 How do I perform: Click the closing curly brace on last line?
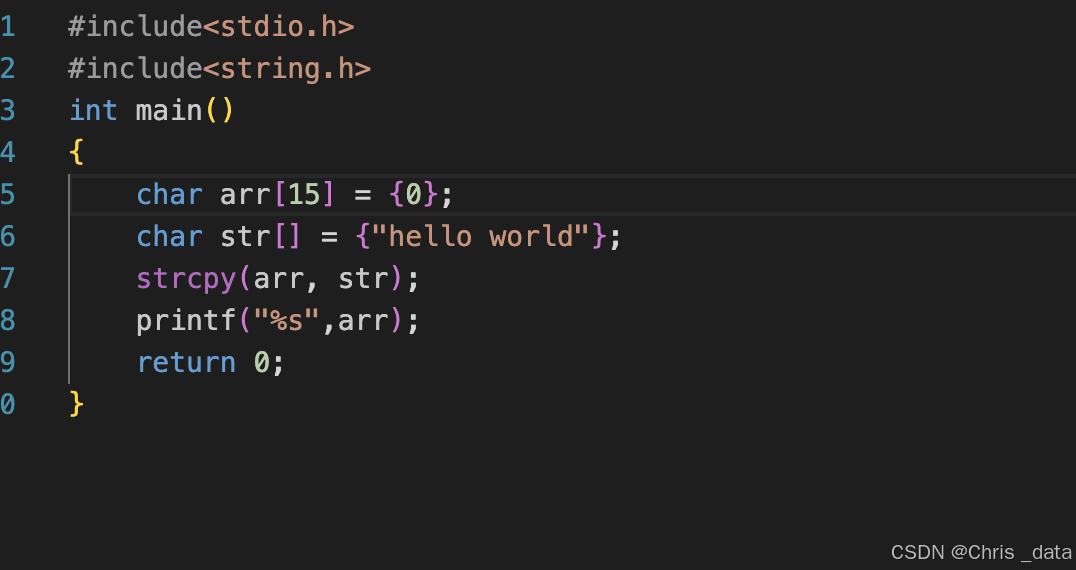[x=76, y=404]
